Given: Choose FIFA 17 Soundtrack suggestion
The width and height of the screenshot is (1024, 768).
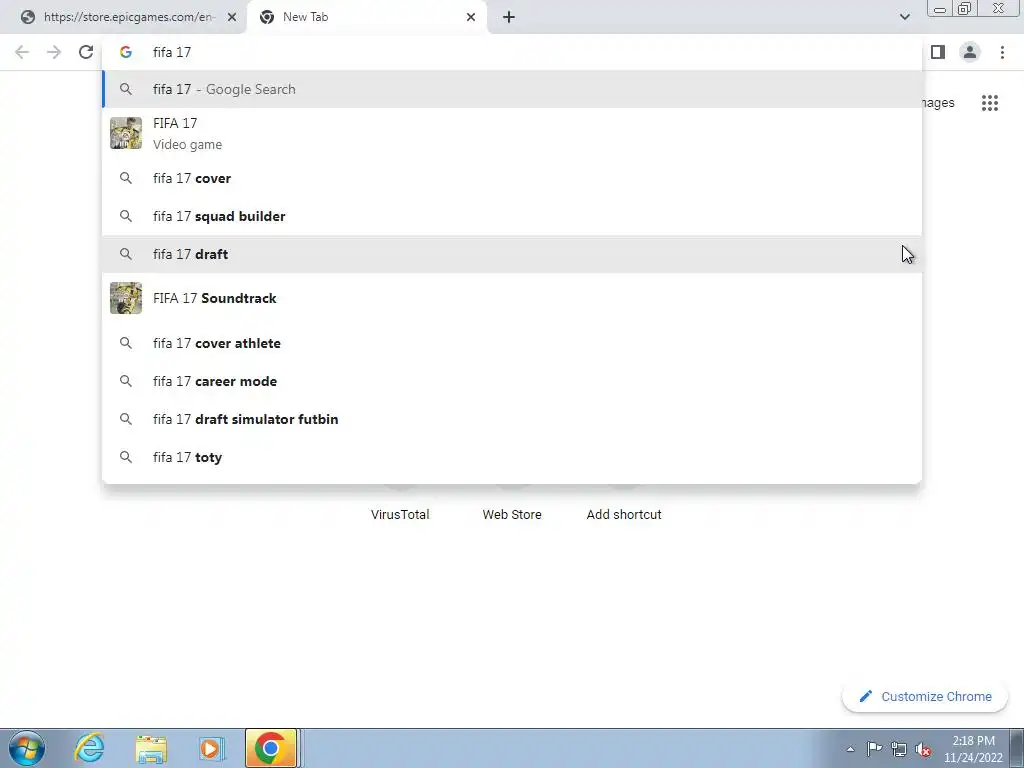Looking at the screenshot, I should (x=512, y=298).
